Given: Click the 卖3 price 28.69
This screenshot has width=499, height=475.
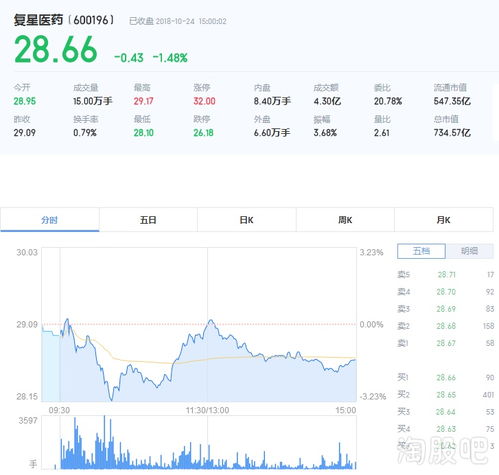Looking at the screenshot, I should coord(446,309).
